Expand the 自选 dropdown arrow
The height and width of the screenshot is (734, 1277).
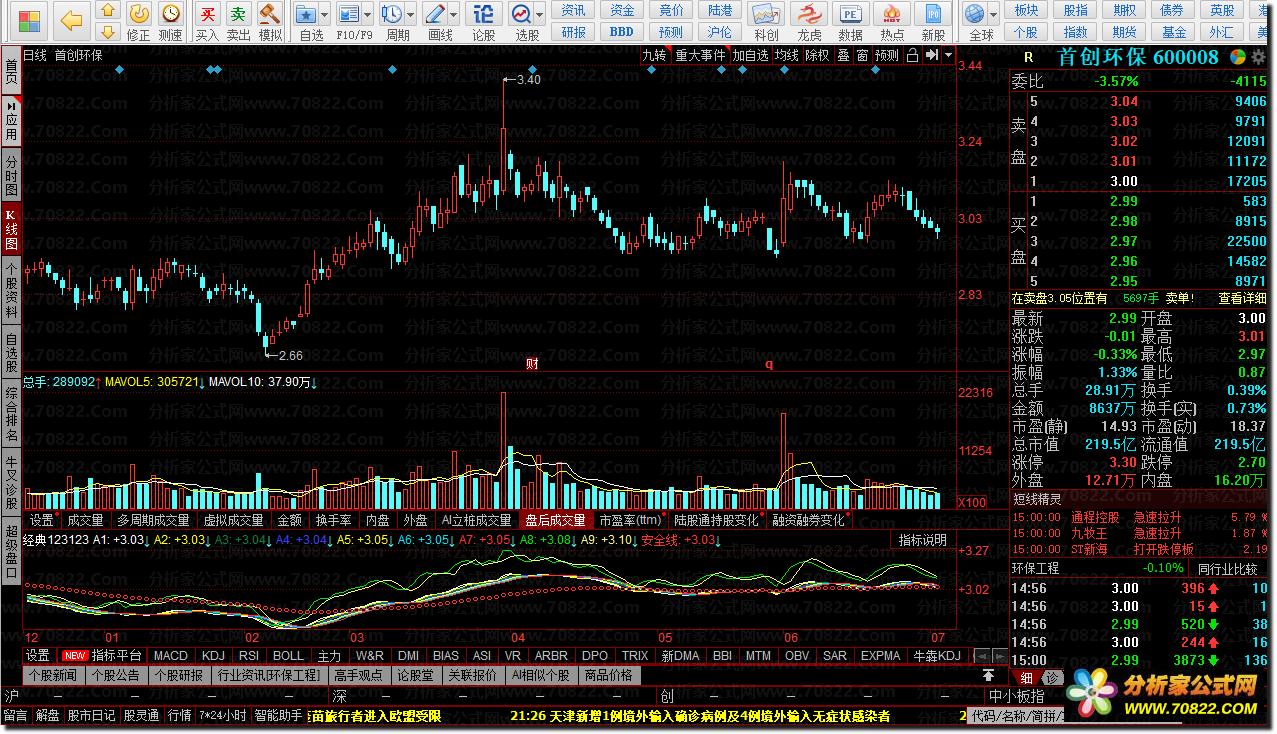point(325,14)
